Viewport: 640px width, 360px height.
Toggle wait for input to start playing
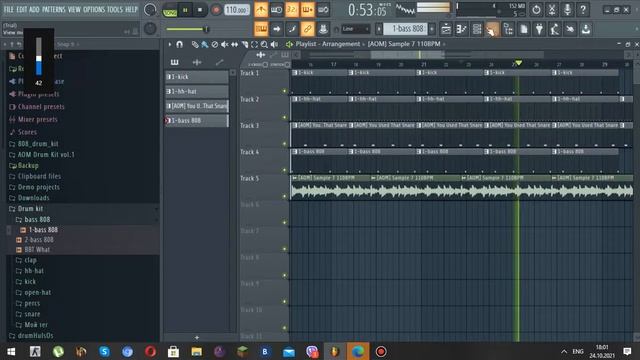(x=276, y=9)
